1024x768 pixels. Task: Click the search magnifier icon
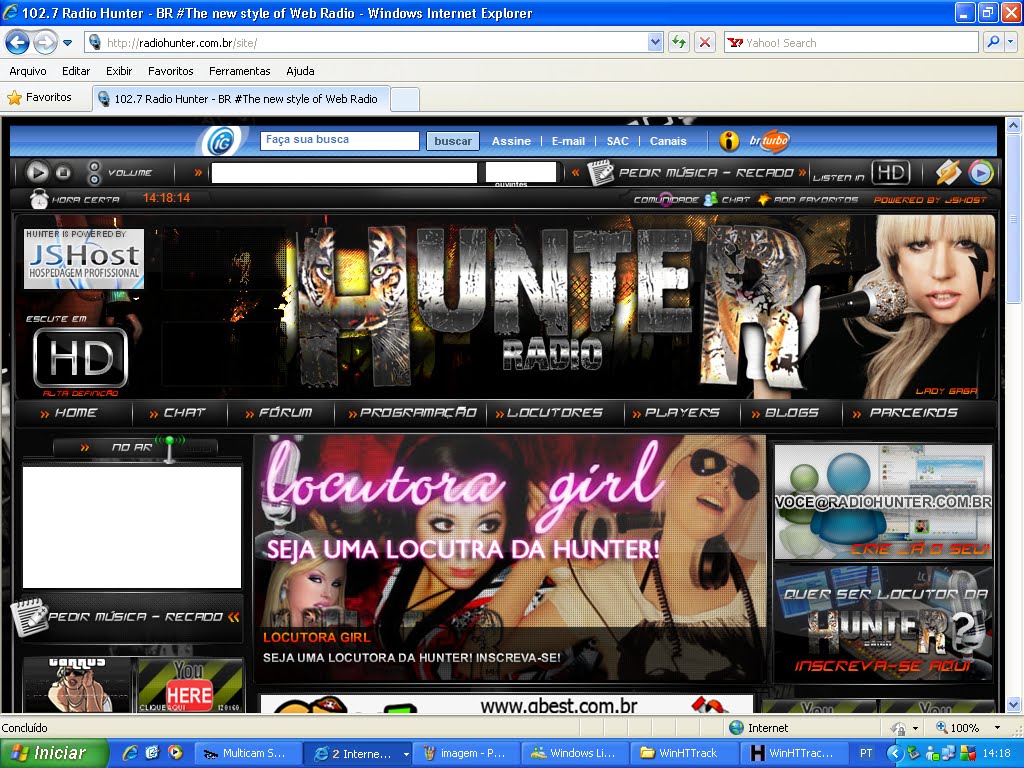pos(993,42)
